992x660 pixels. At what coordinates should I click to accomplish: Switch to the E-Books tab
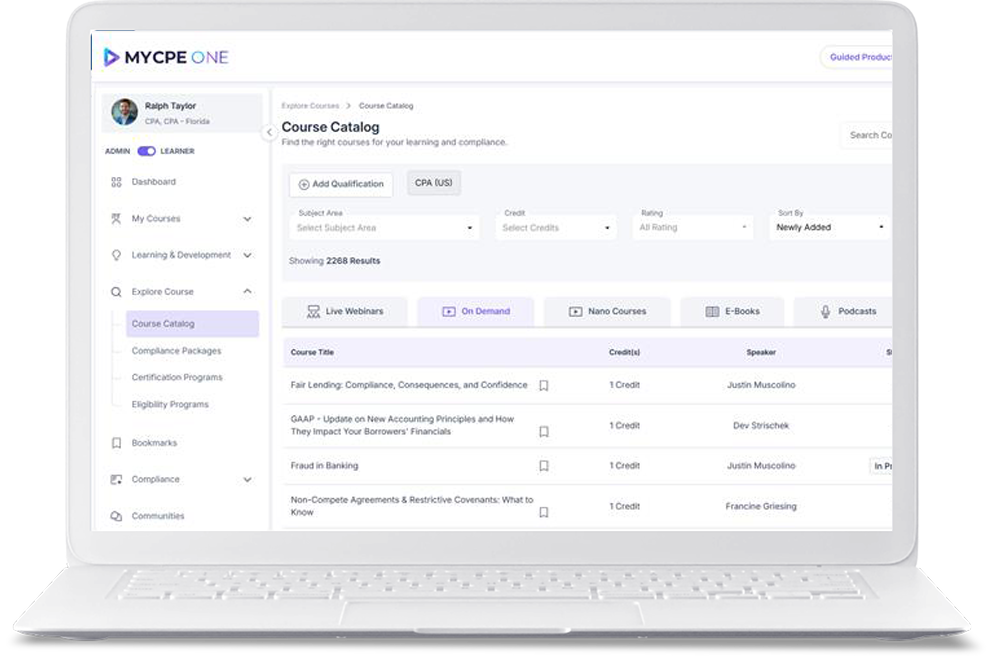pos(732,311)
